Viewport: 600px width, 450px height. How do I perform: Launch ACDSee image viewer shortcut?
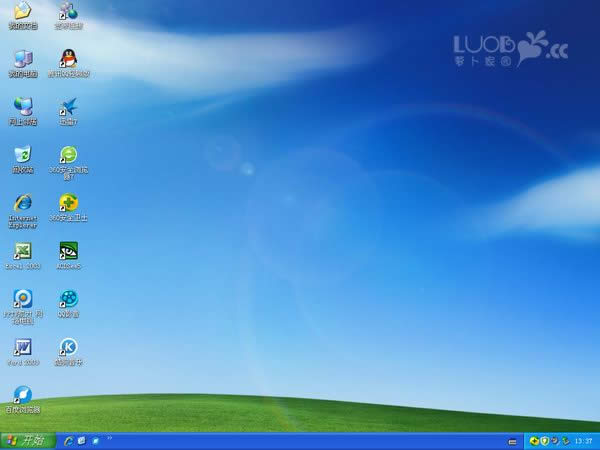pyautogui.click(x=68, y=251)
